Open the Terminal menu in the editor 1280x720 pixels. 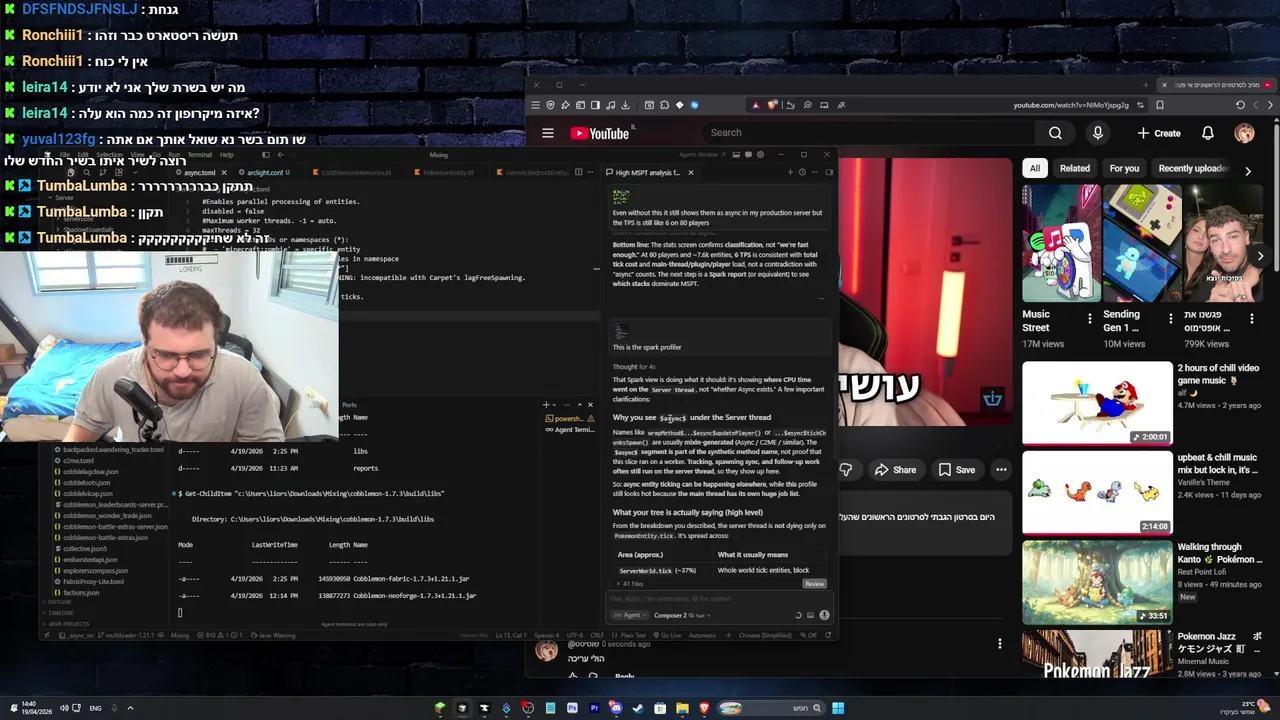[200, 155]
